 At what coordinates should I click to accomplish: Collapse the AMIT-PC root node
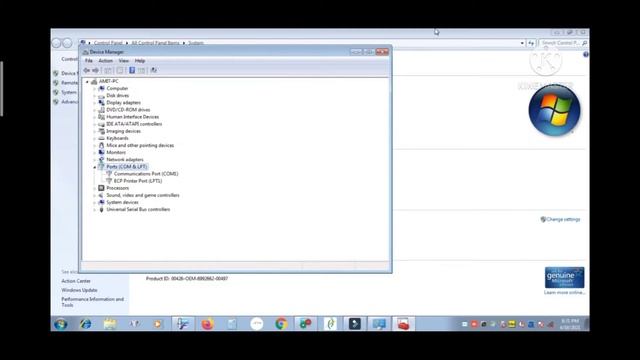click(87, 82)
